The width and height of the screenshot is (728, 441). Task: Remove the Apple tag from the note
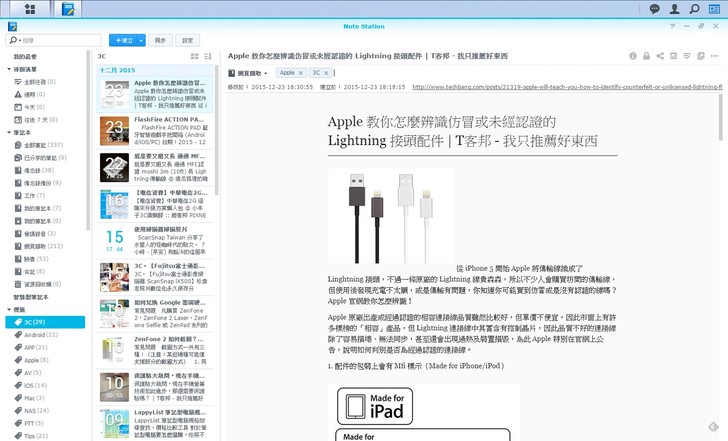[x=301, y=73]
